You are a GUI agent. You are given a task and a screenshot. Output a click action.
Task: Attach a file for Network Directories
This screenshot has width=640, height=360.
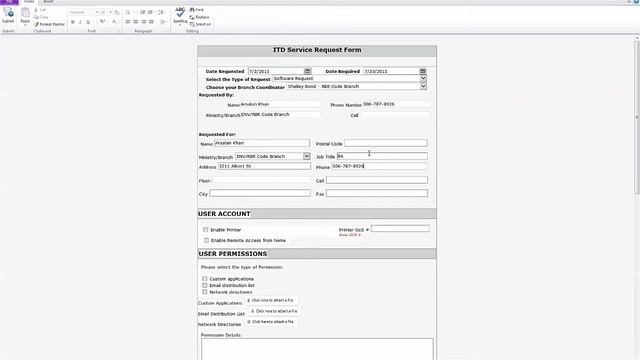pos(270,322)
